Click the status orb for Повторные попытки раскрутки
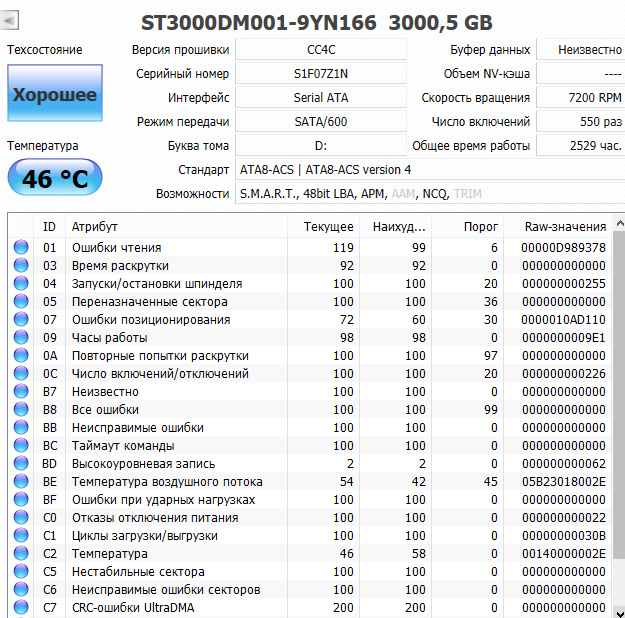Image resolution: width=625 pixels, height=618 pixels. click(x=21, y=355)
